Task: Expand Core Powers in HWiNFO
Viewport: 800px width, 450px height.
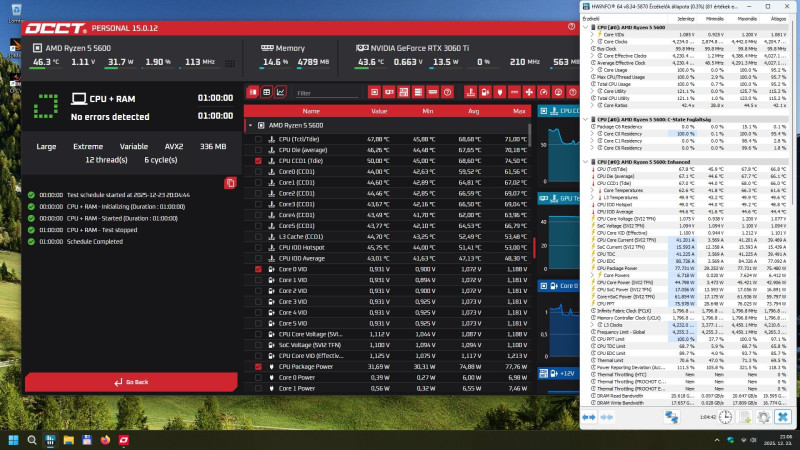Action: click(x=593, y=275)
